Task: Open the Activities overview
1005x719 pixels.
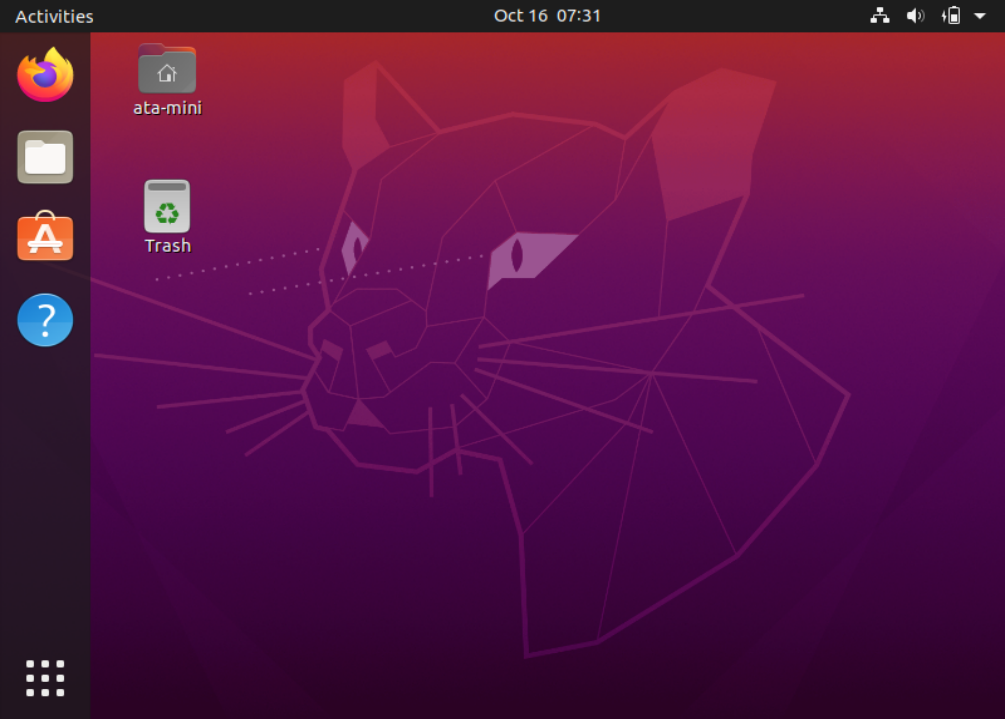Action: [x=54, y=16]
